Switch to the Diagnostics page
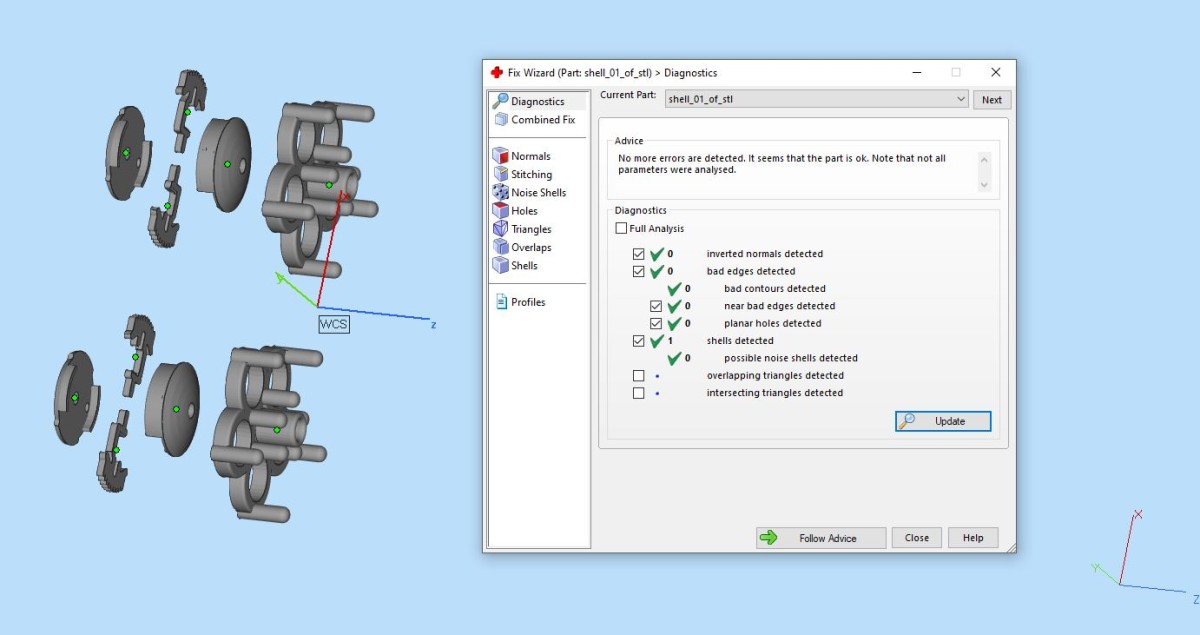Image resolution: width=1200 pixels, height=635 pixels. (537, 101)
